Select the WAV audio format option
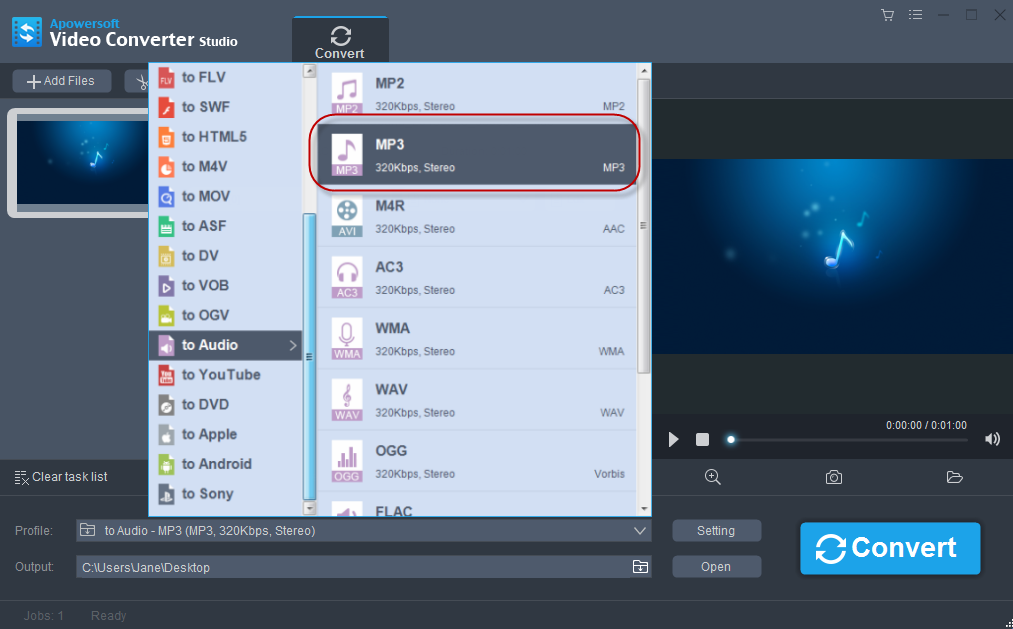The width and height of the screenshot is (1013, 629). pos(477,400)
